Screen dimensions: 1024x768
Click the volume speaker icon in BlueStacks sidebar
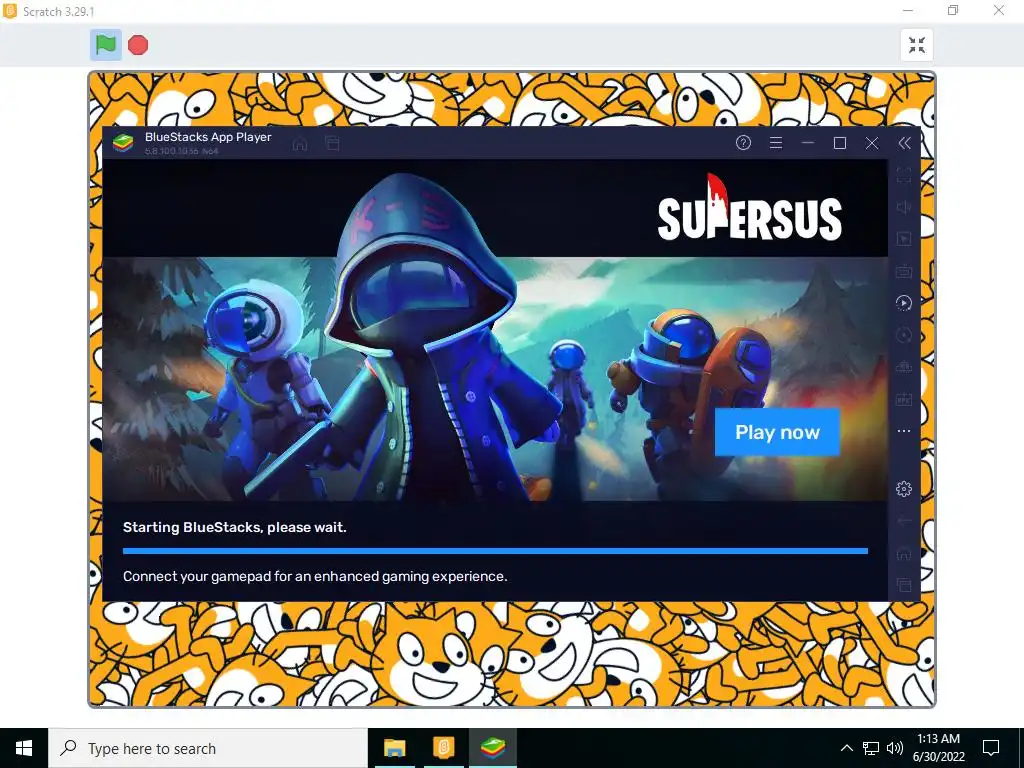pos(904,207)
